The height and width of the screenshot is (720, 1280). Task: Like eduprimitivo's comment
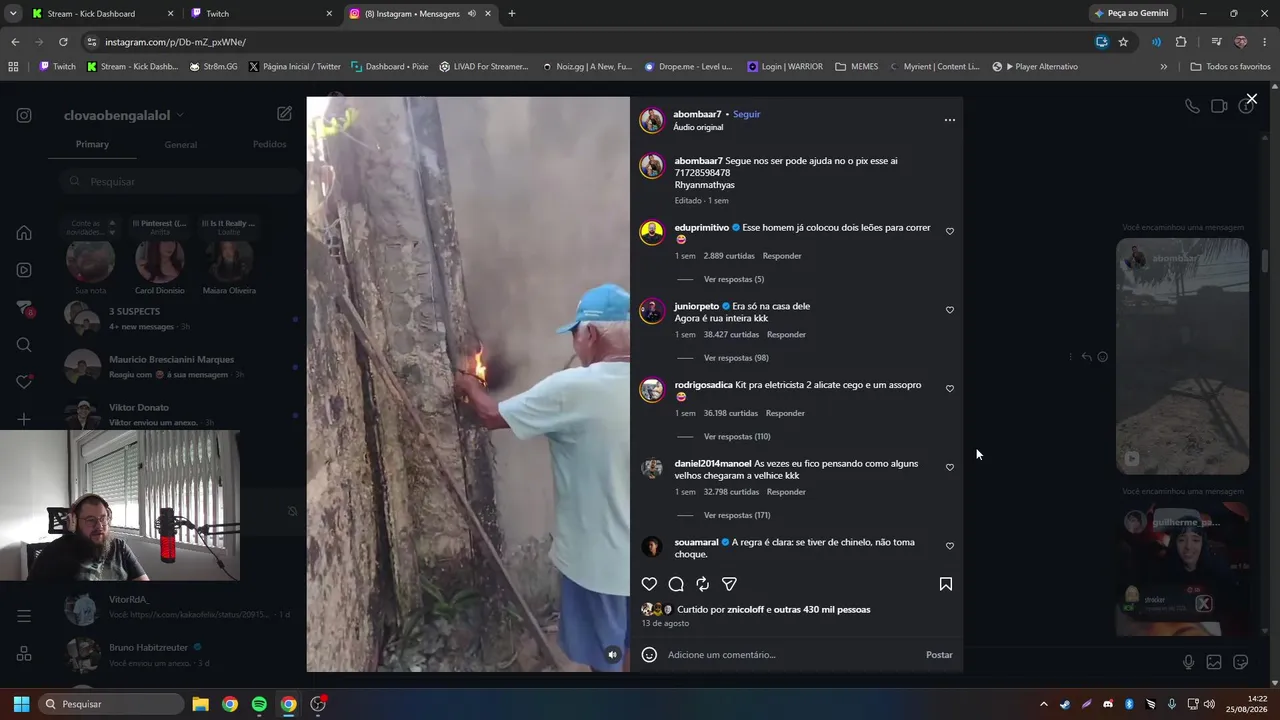pos(950,231)
